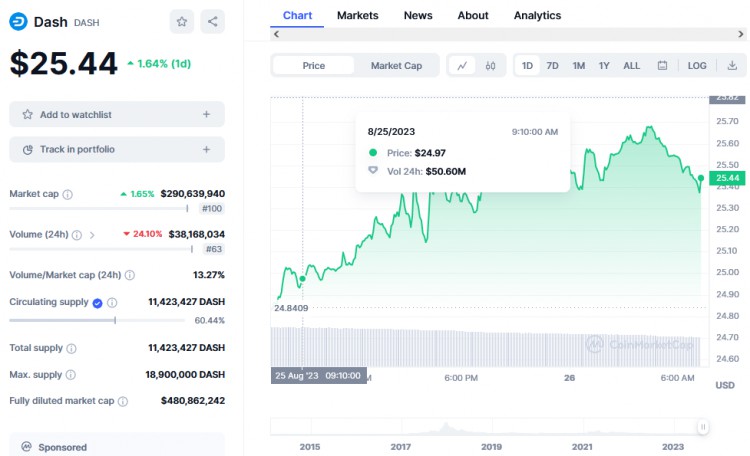Set chart range to 1M
This screenshot has width=750, height=456.
(579, 66)
